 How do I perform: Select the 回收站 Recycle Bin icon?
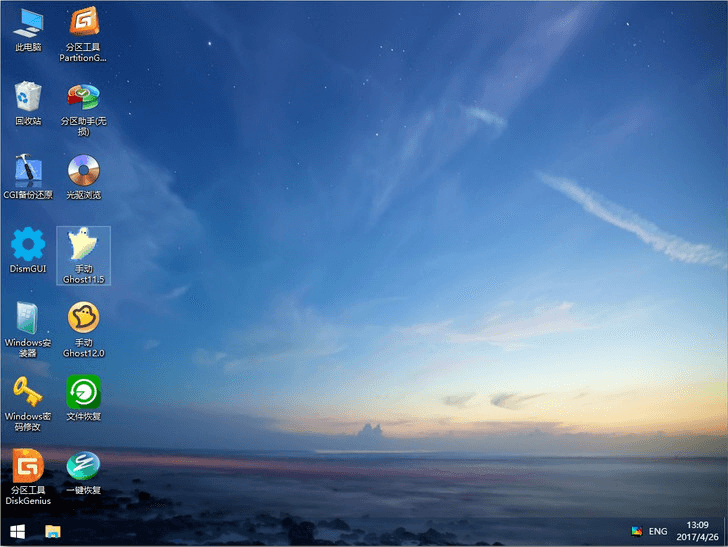point(28,97)
